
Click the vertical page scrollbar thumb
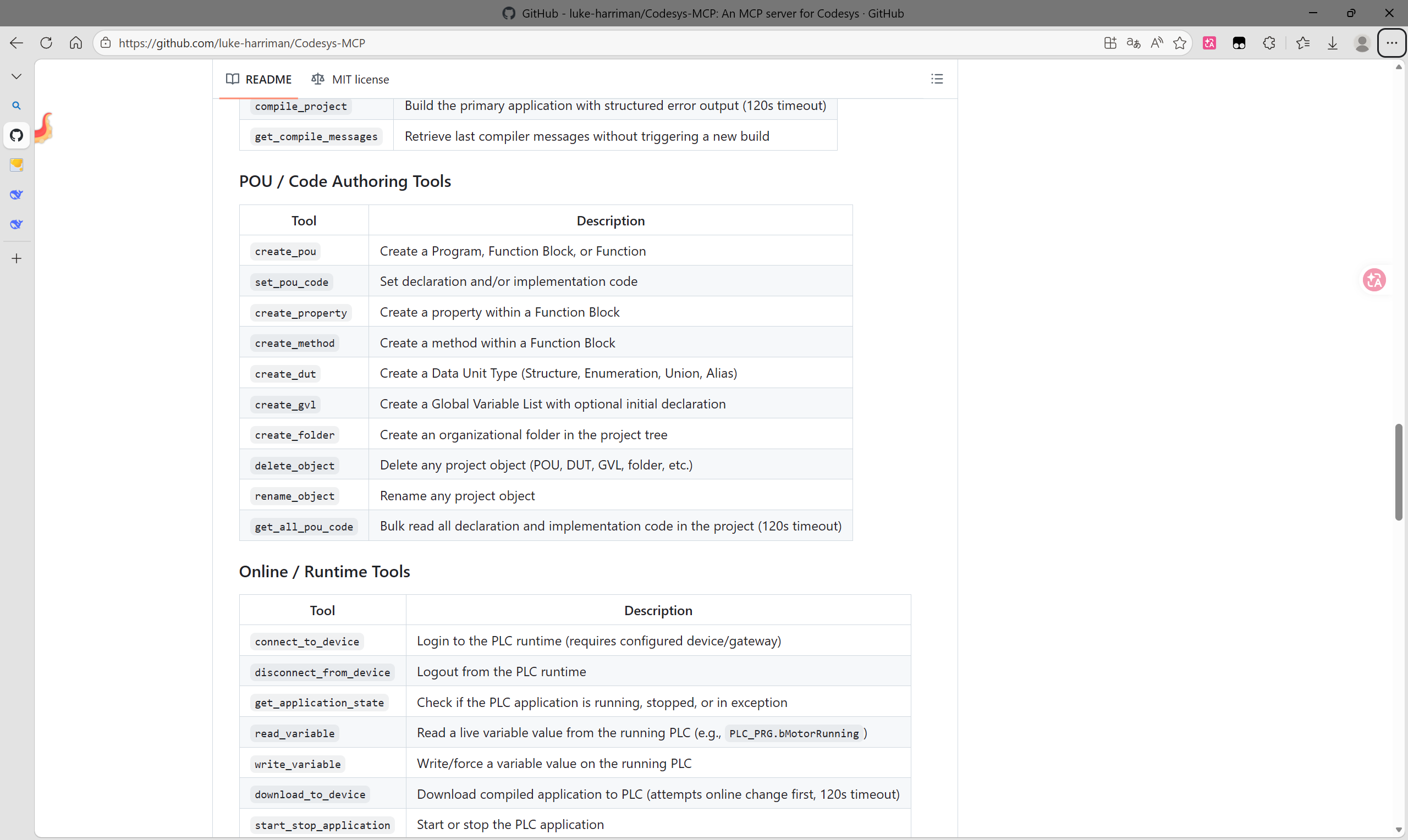coord(1399,472)
